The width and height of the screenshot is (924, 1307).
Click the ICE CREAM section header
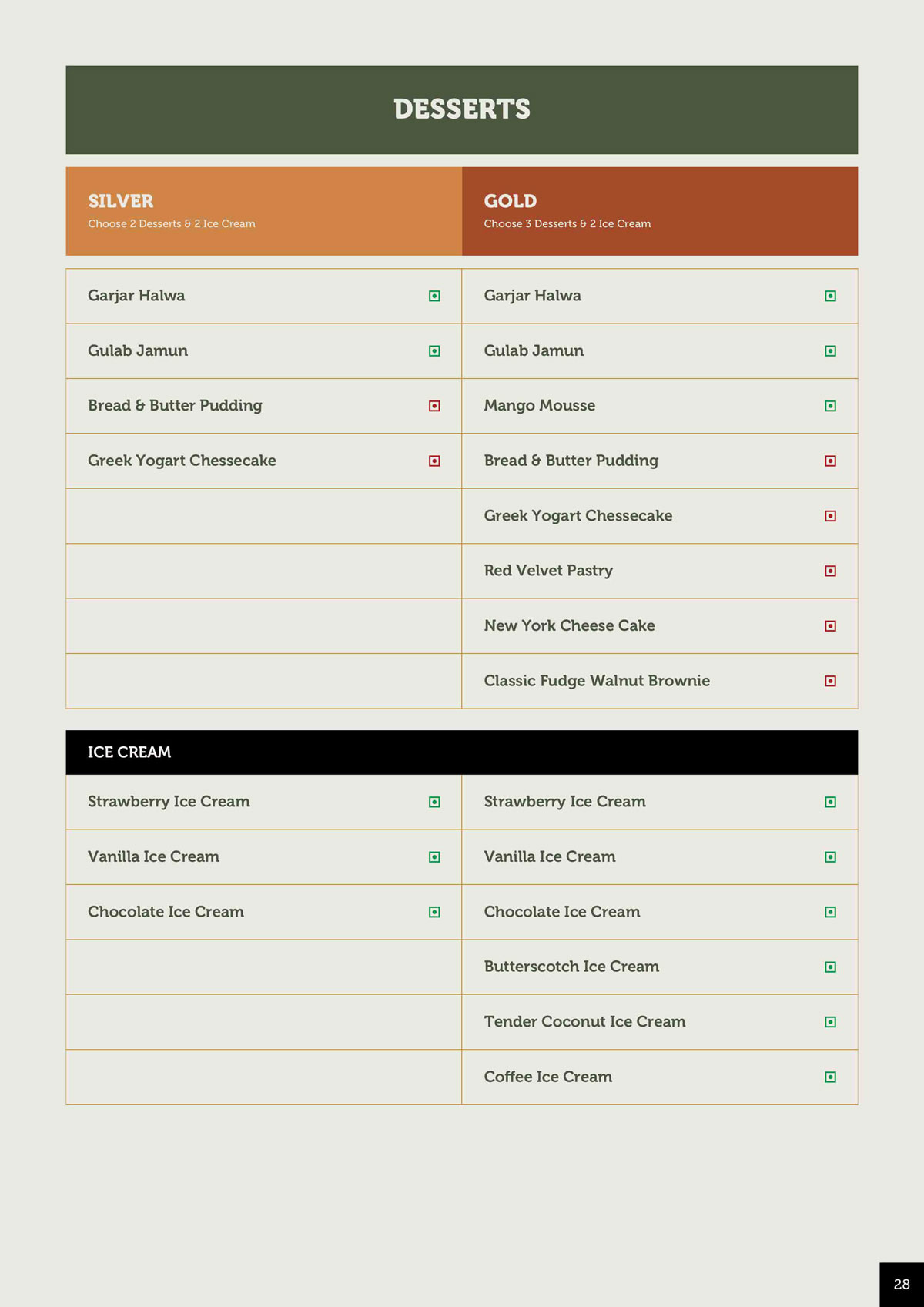129,752
